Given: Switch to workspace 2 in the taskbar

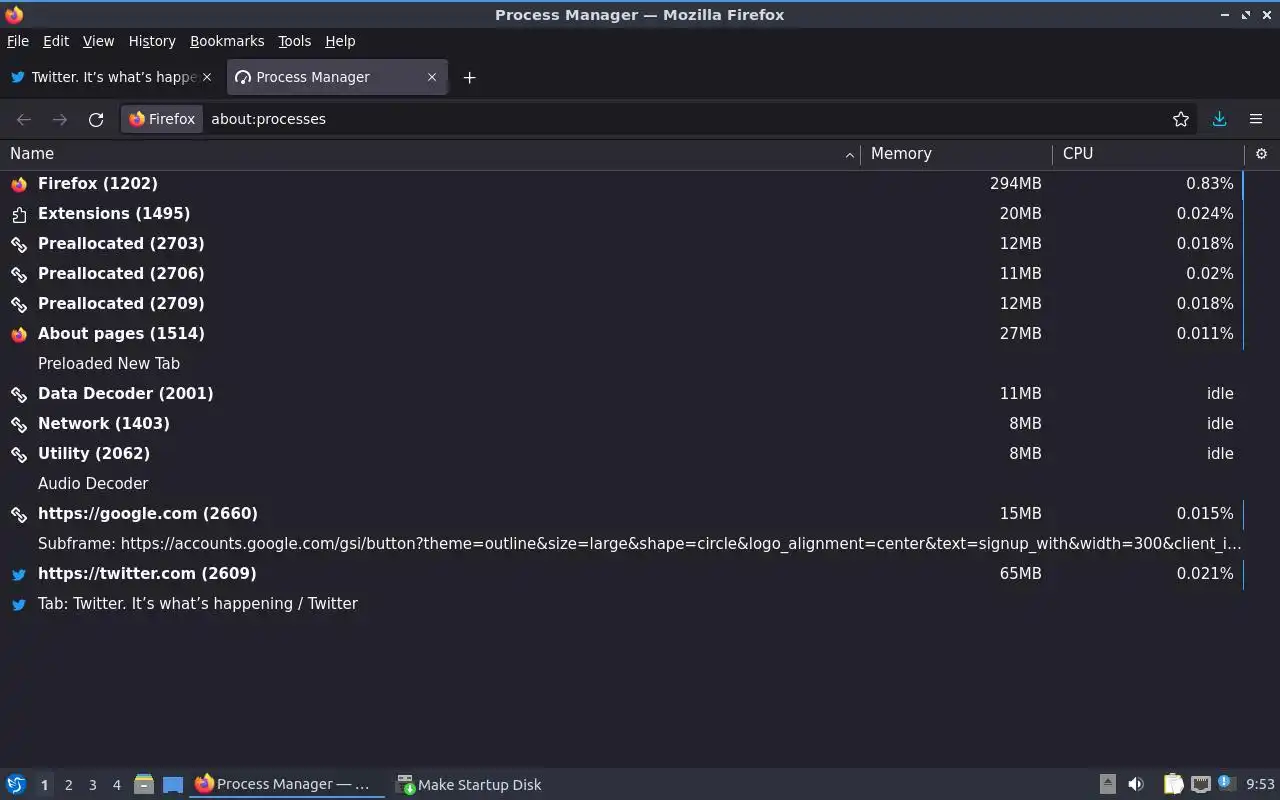Looking at the screenshot, I should coord(68,785).
